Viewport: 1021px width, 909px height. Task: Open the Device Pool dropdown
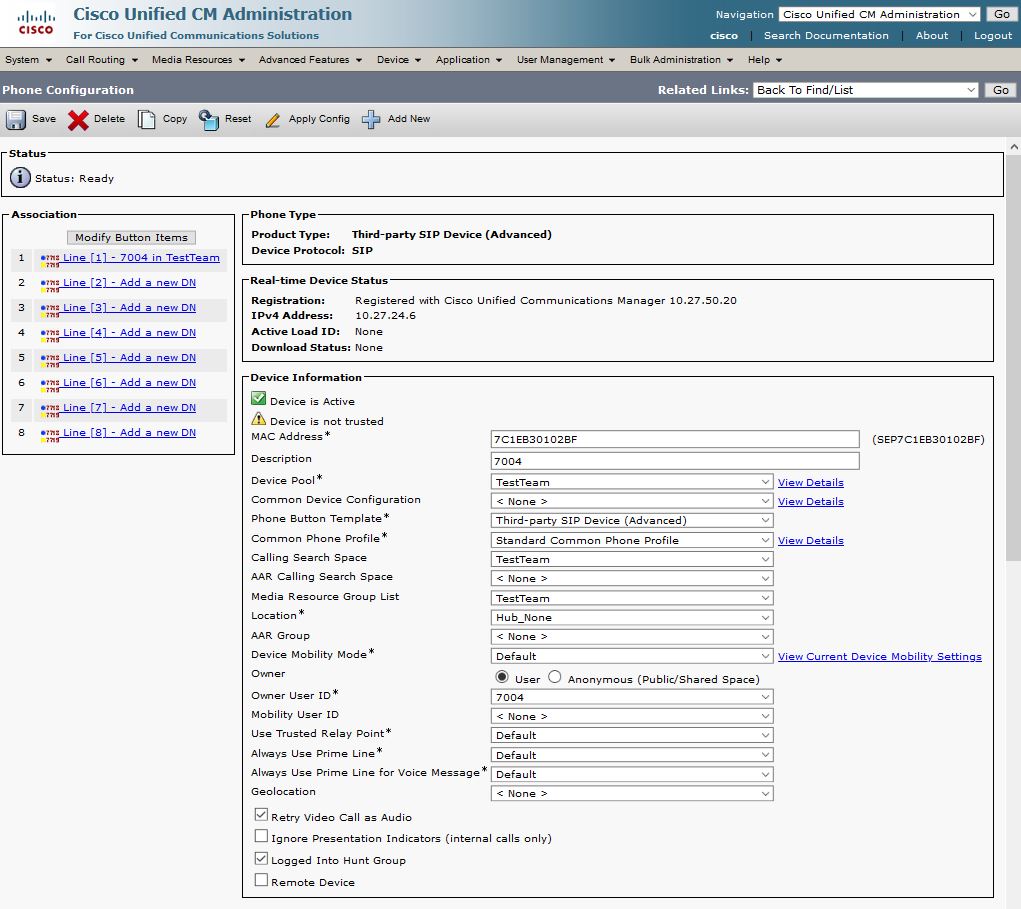pos(632,482)
